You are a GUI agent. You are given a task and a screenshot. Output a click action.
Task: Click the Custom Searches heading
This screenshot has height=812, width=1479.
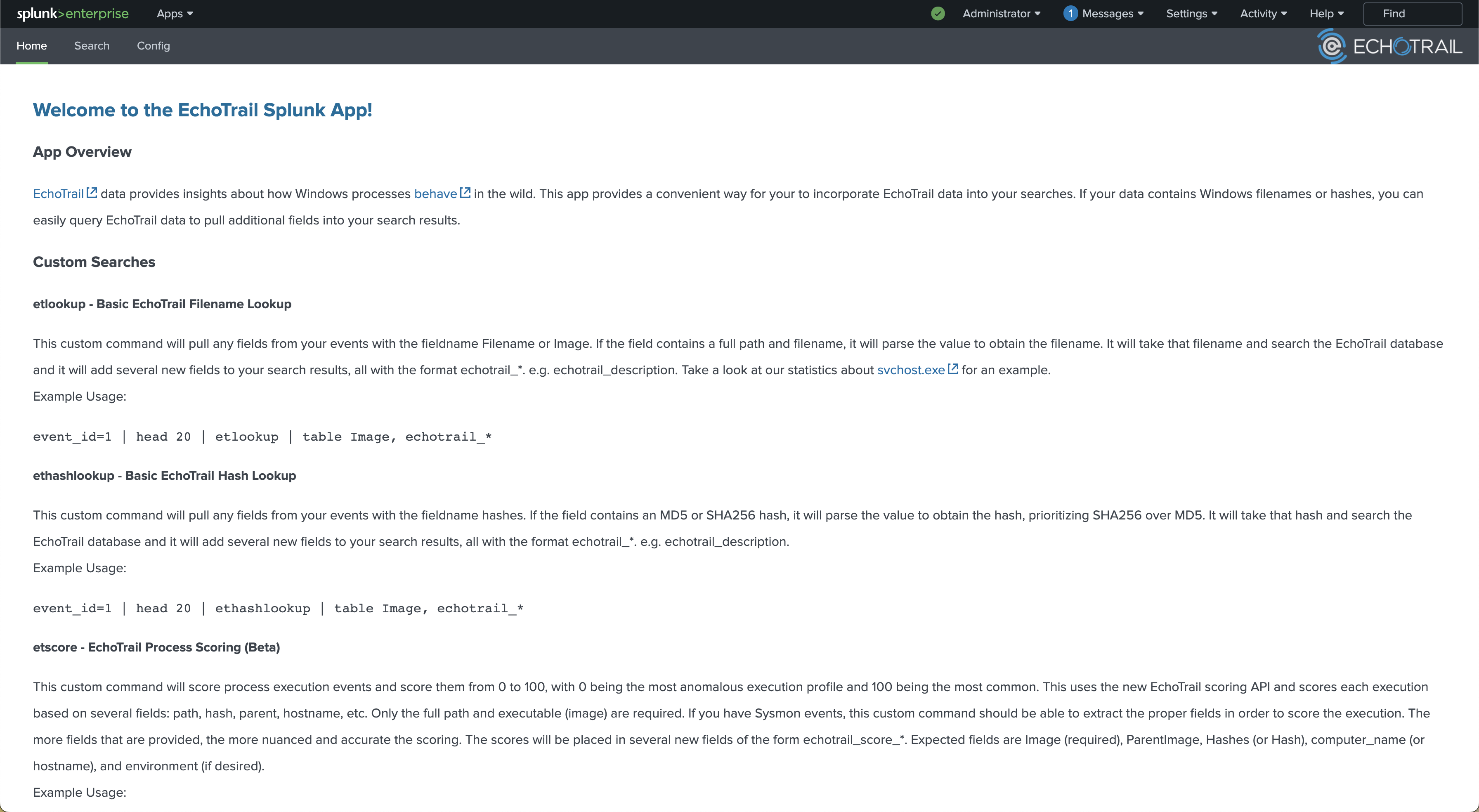[94, 262]
